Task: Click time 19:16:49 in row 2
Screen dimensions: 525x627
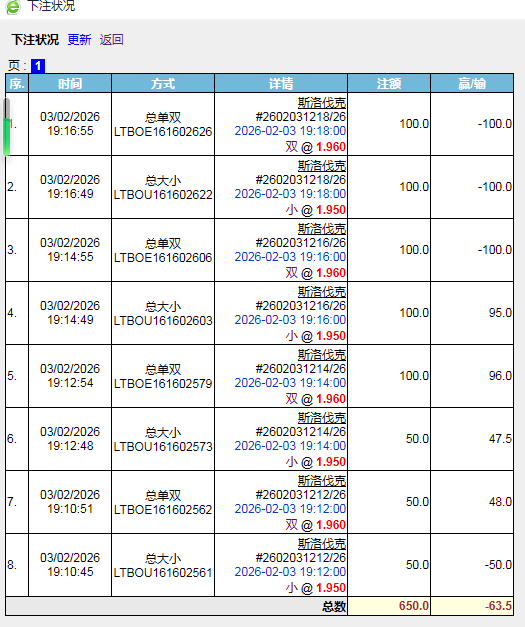Action: point(70,194)
